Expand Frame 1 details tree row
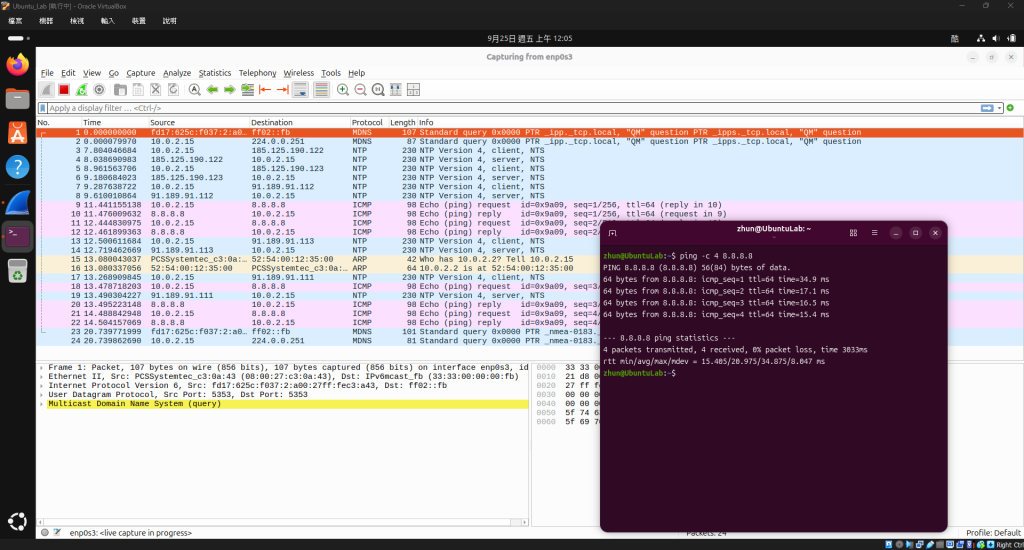The image size is (1024, 550). coord(42,368)
